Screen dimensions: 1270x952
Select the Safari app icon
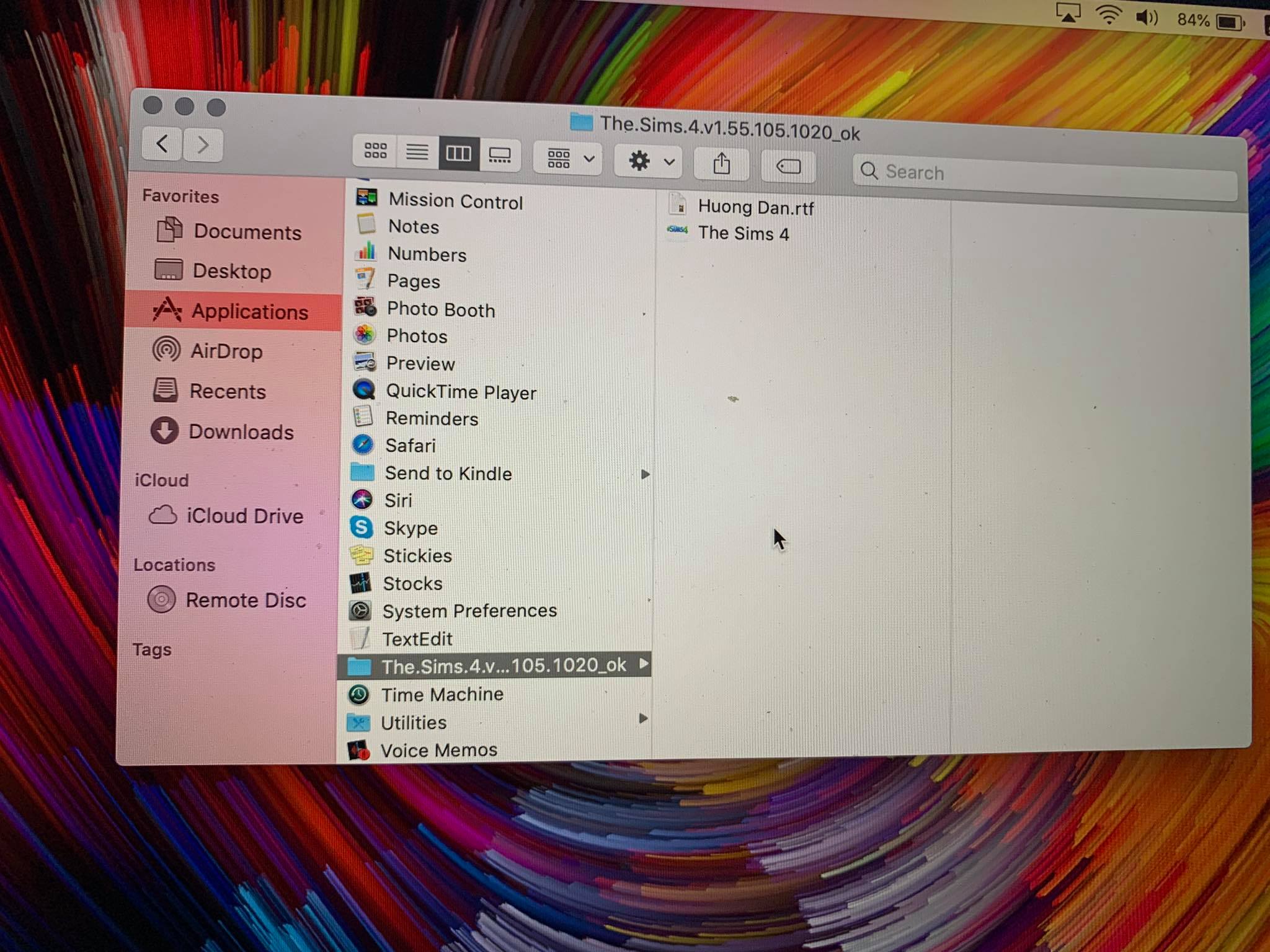(x=363, y=444)
